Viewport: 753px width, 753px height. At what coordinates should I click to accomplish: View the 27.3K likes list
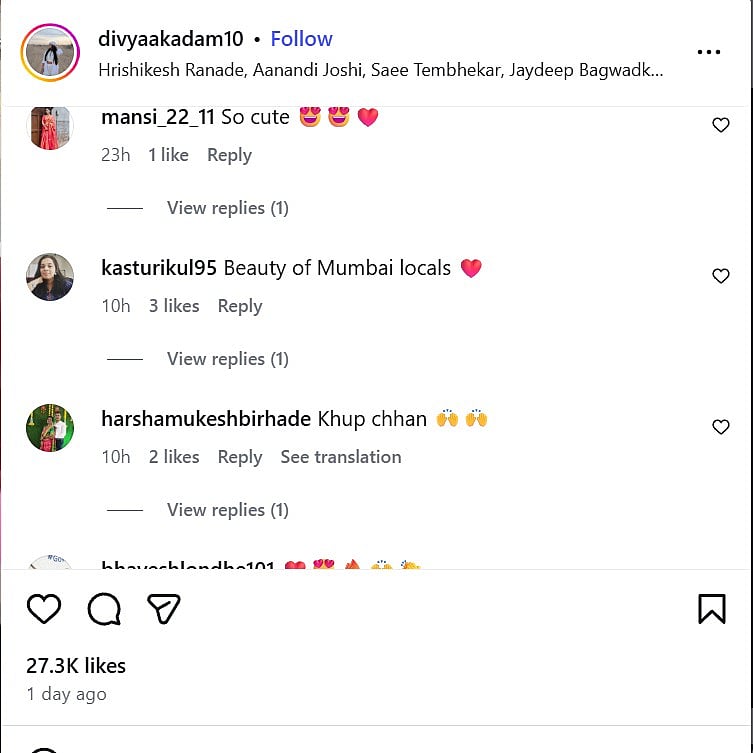pos(76,666)
